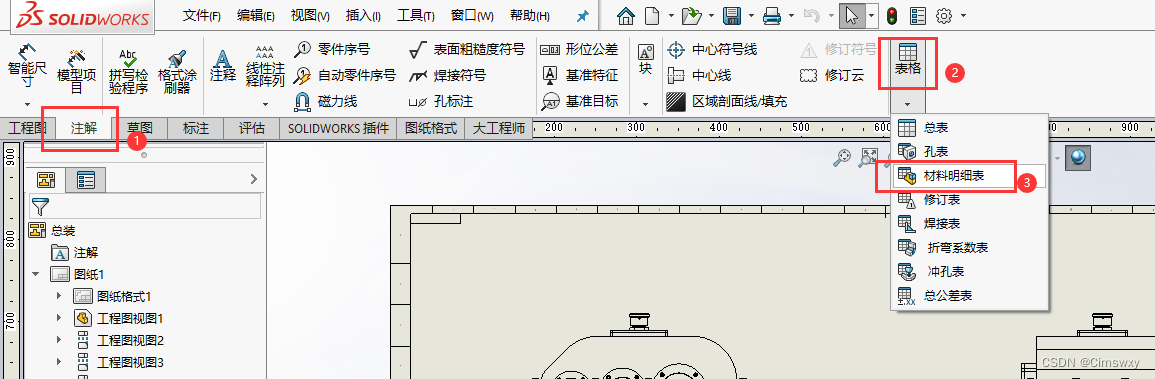Image resolution: width=1155 pixels, height=379 pixels.
Task: Expand panel with the chevron arrow
Action: (253, 179)
